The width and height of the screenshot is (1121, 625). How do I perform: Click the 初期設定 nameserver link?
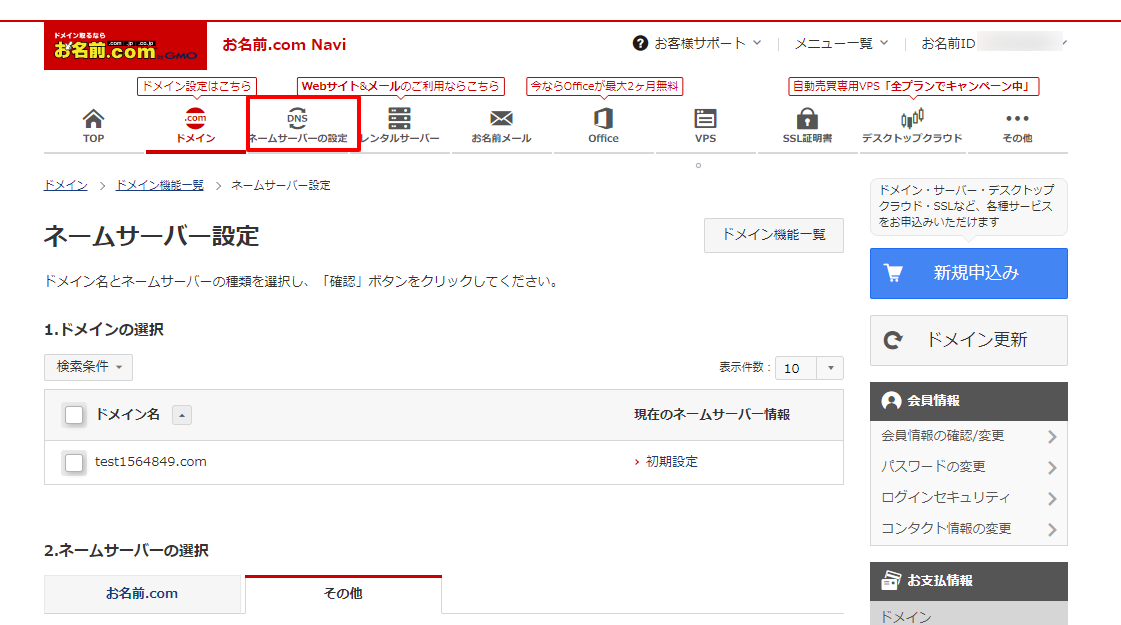(x=671, y=462)
